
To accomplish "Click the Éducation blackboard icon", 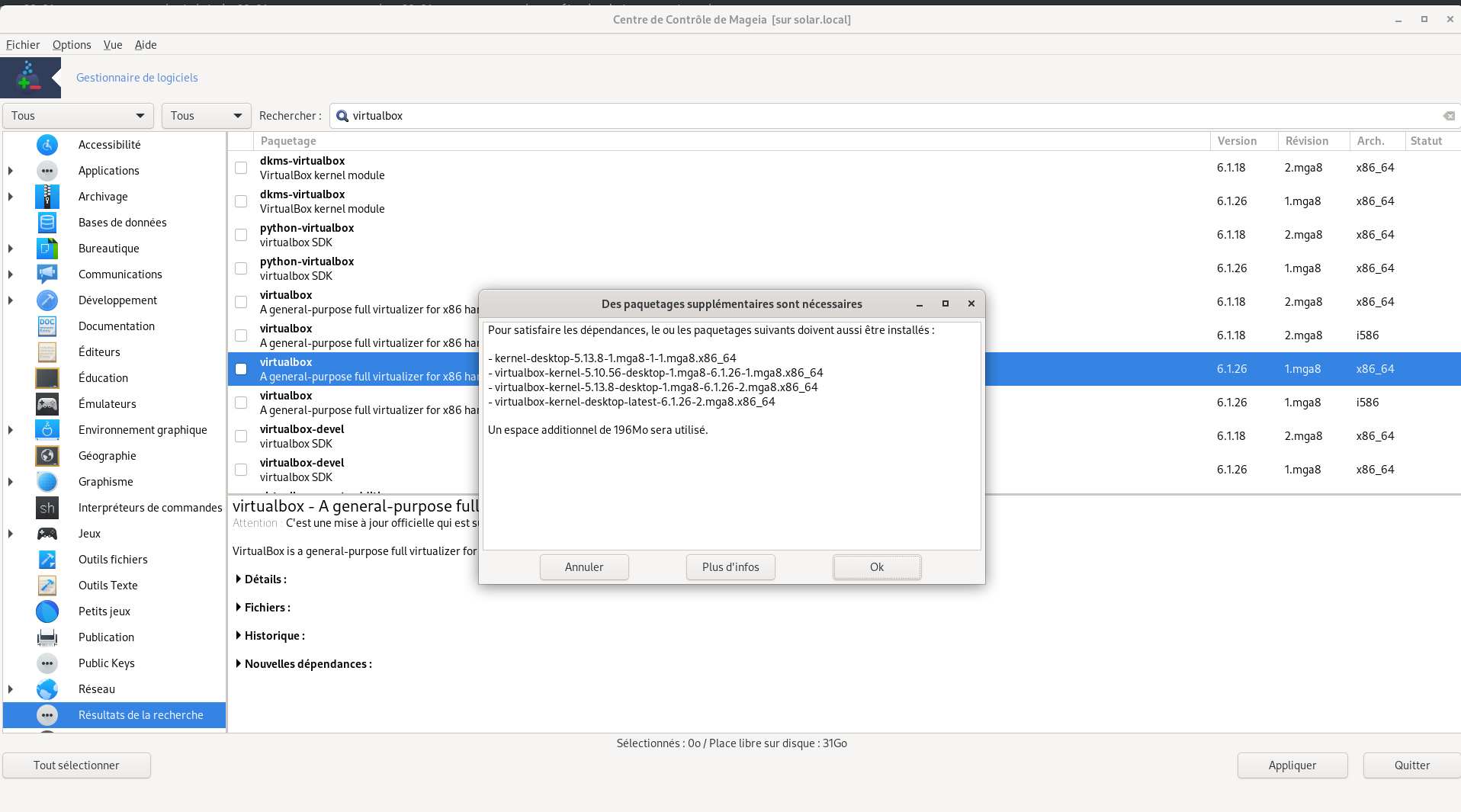I will click(x=47, y=378).
